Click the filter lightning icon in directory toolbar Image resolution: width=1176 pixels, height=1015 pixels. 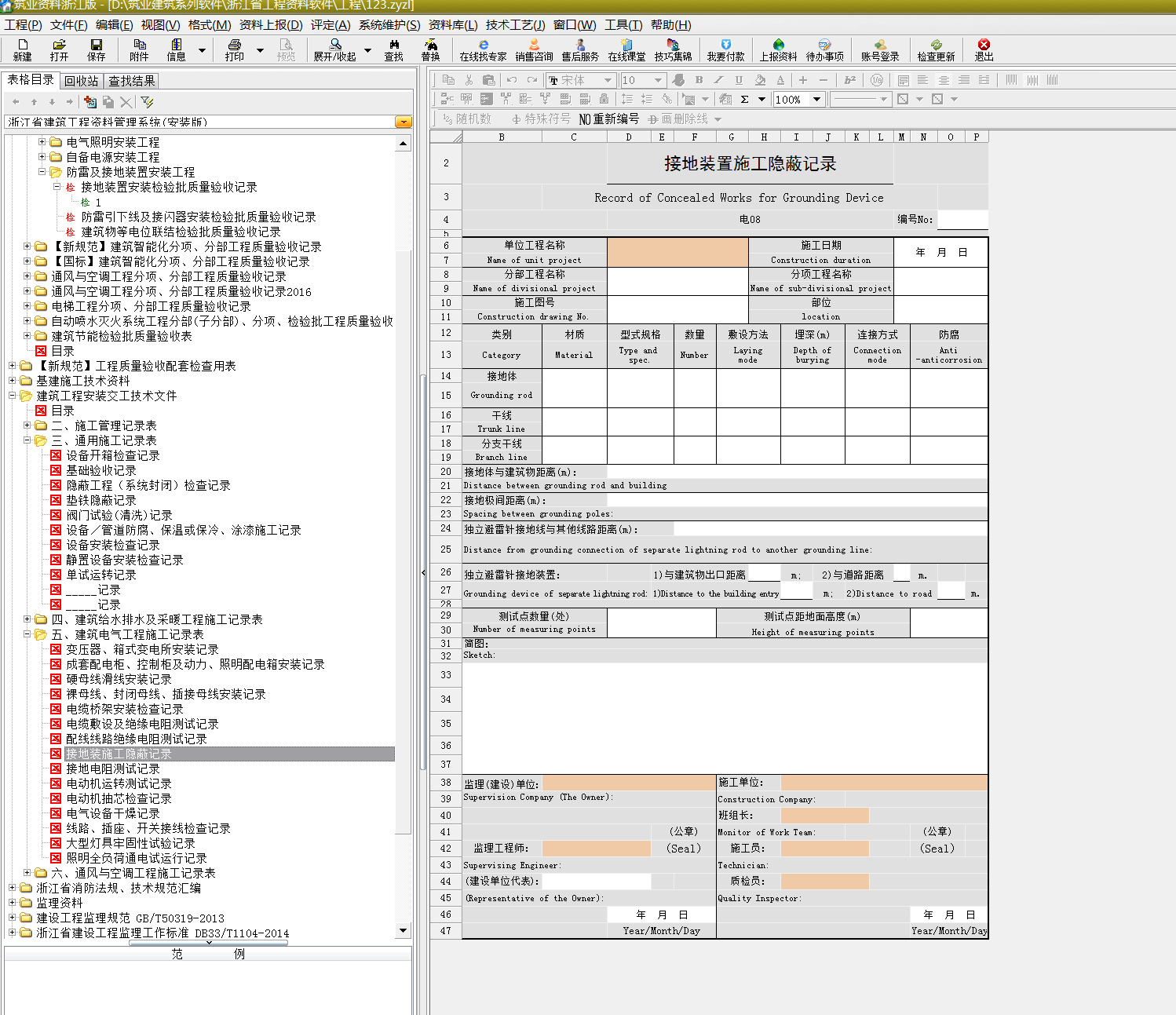(147, 102)
